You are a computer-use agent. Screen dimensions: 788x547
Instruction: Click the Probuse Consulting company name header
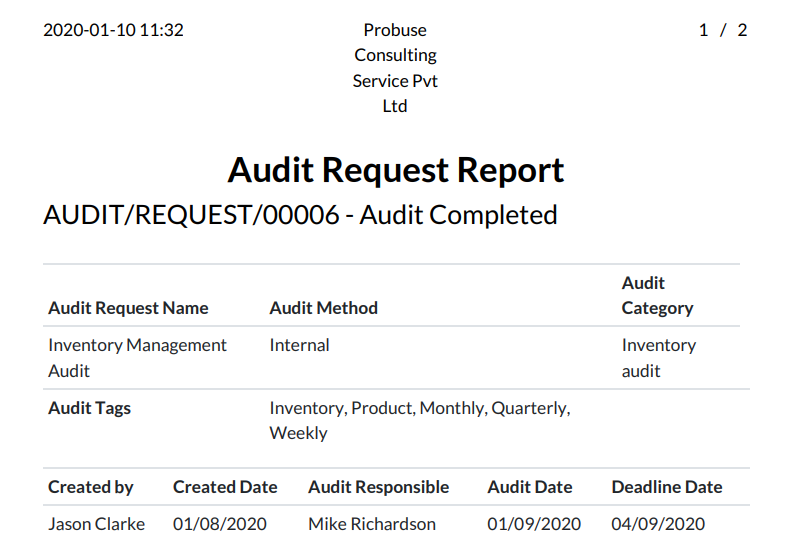point(395,68)
